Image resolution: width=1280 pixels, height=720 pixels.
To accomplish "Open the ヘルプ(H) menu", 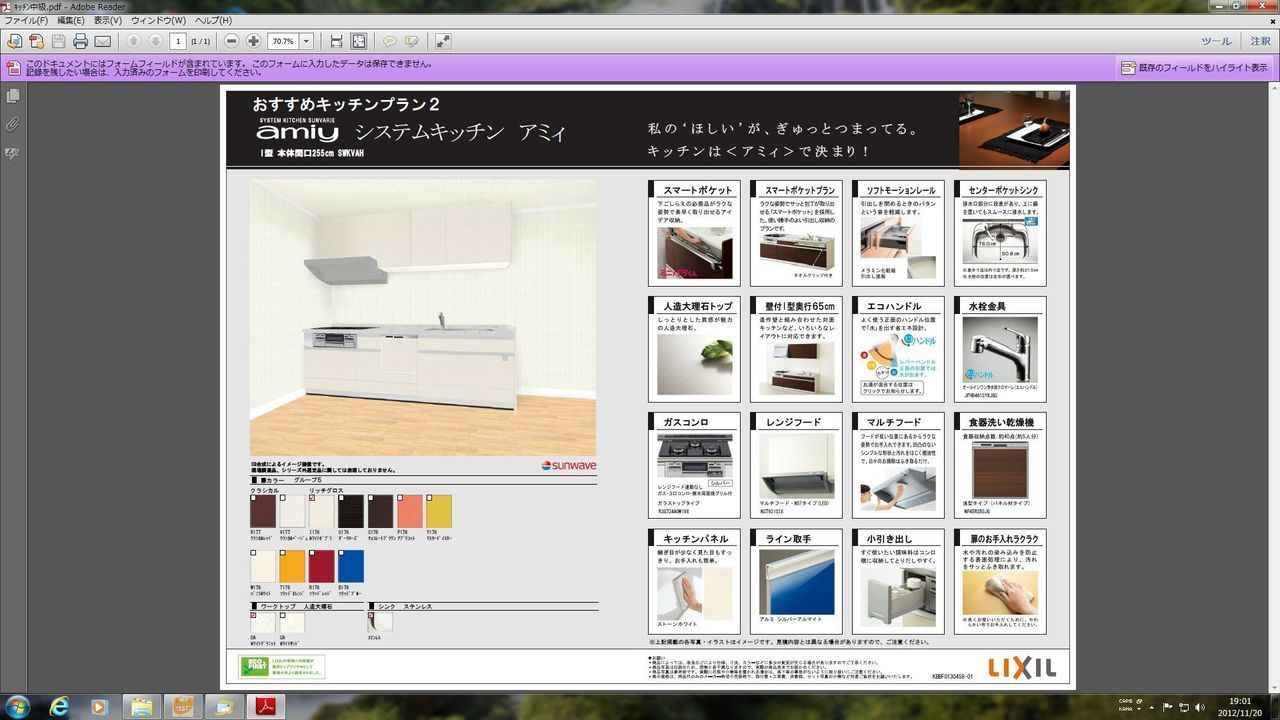I will click(213, 20).
